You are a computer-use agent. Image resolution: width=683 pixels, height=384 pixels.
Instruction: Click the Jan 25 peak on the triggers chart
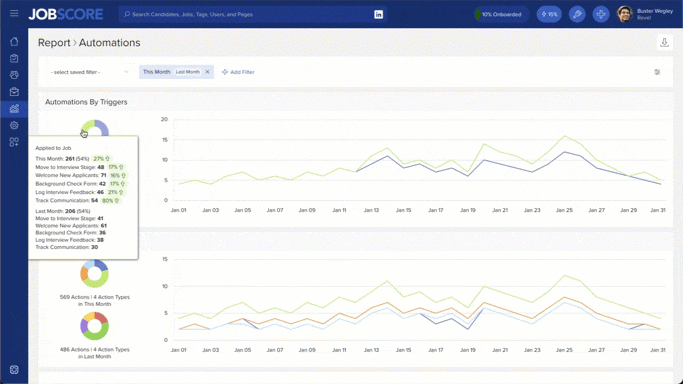[x=565, y=136]
